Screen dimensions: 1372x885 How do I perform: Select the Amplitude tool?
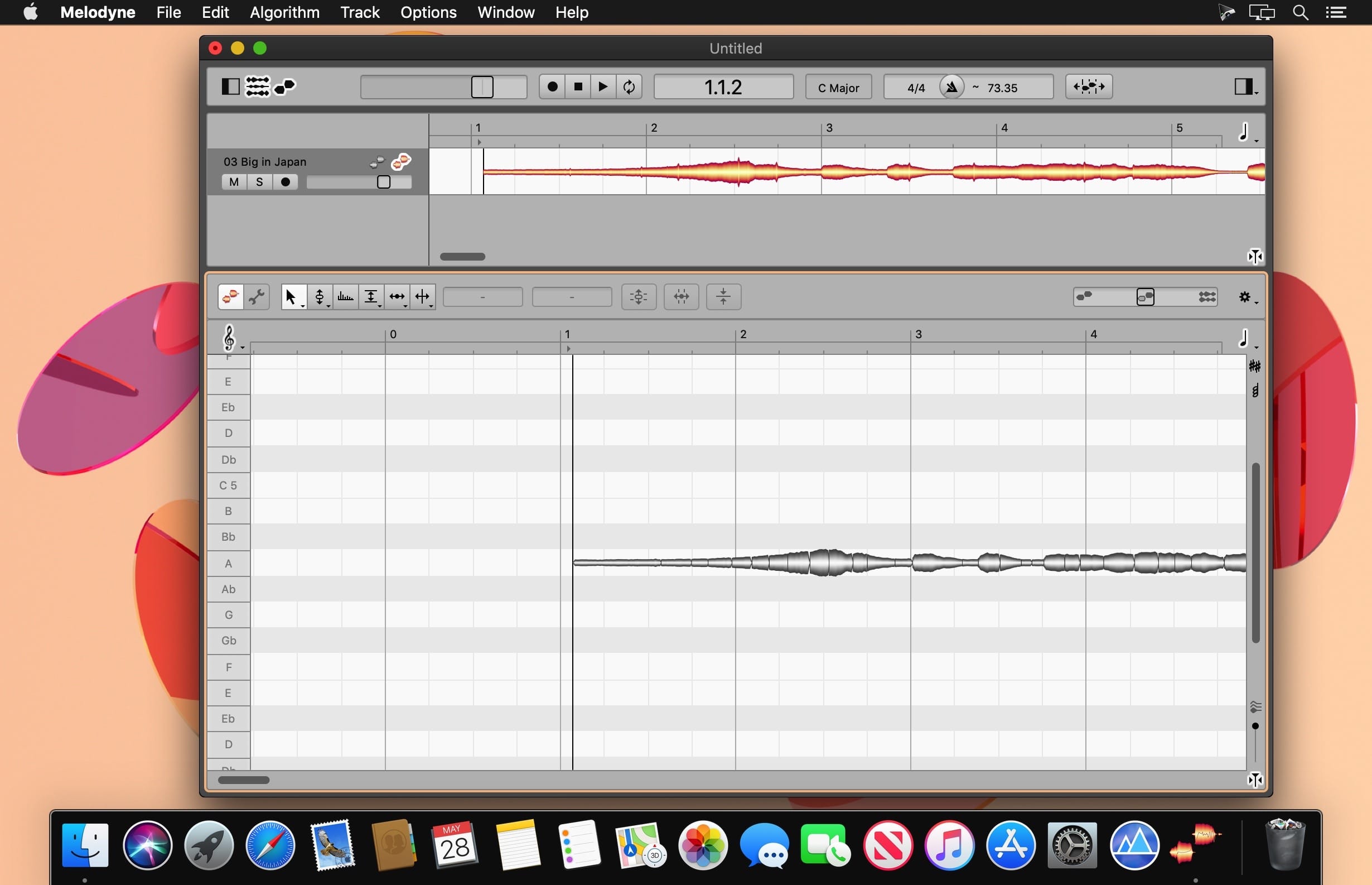click(x=371, y=296)
